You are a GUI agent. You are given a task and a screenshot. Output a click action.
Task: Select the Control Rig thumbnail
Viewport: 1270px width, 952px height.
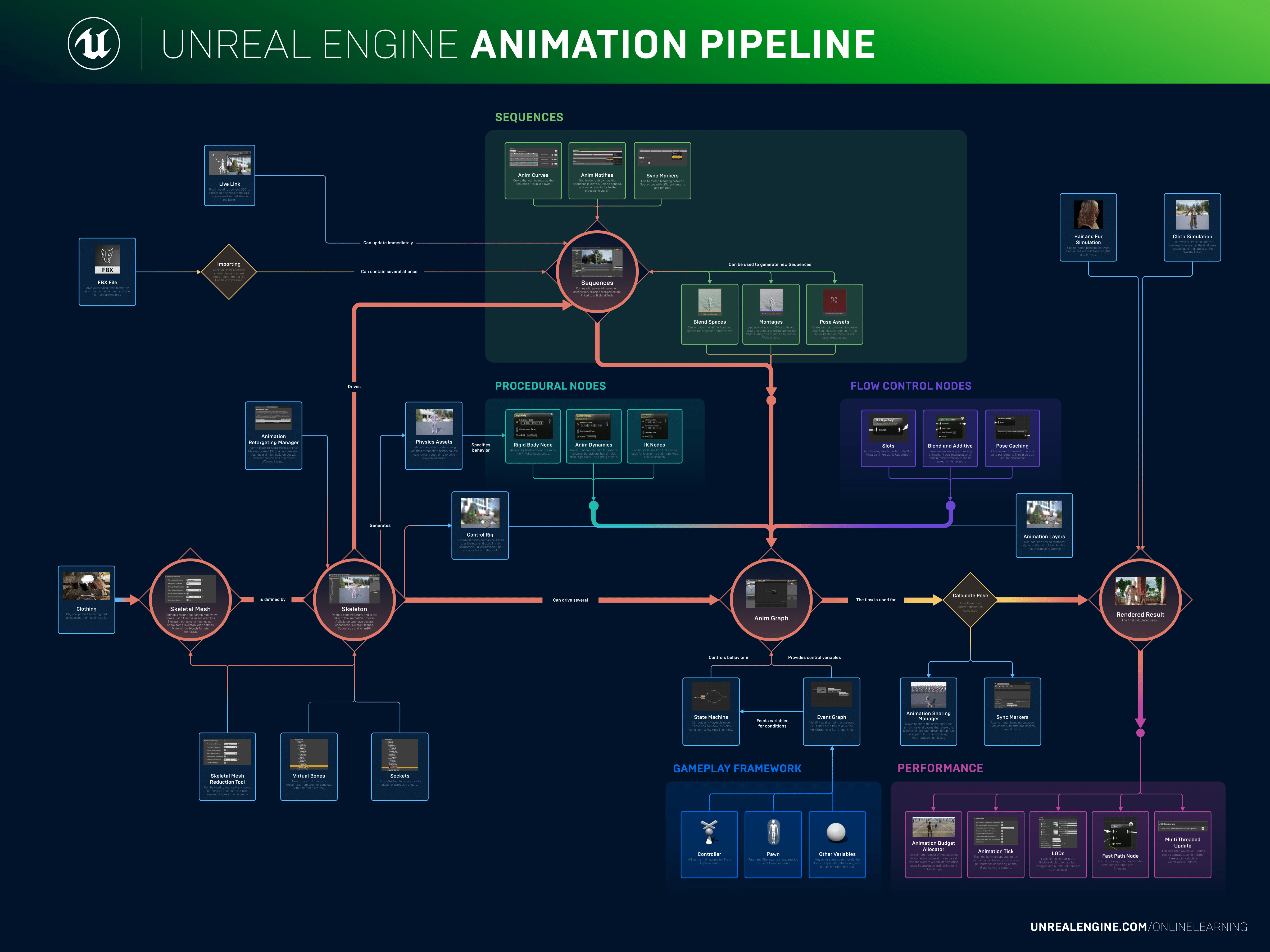480,514
